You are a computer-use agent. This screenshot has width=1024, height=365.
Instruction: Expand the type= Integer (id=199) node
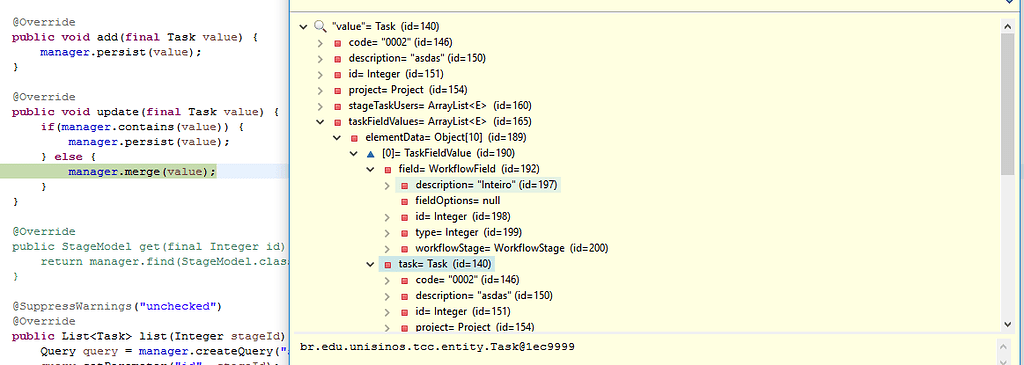[x=387, y=232]
